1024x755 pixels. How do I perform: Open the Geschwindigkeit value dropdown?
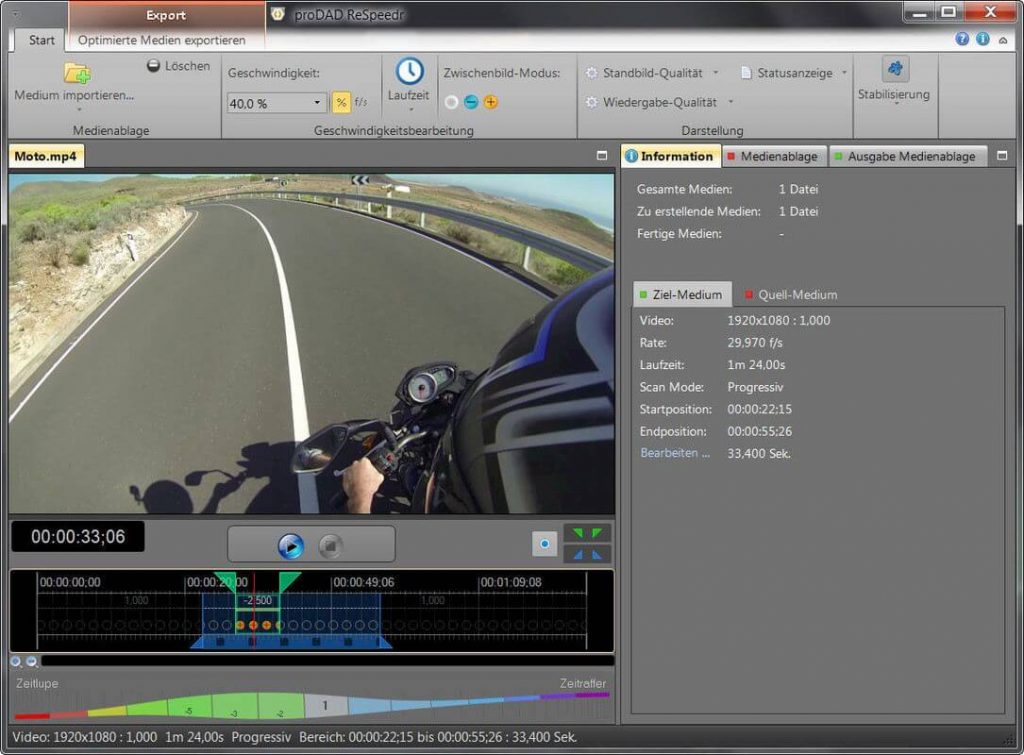(x=316, y=101)
